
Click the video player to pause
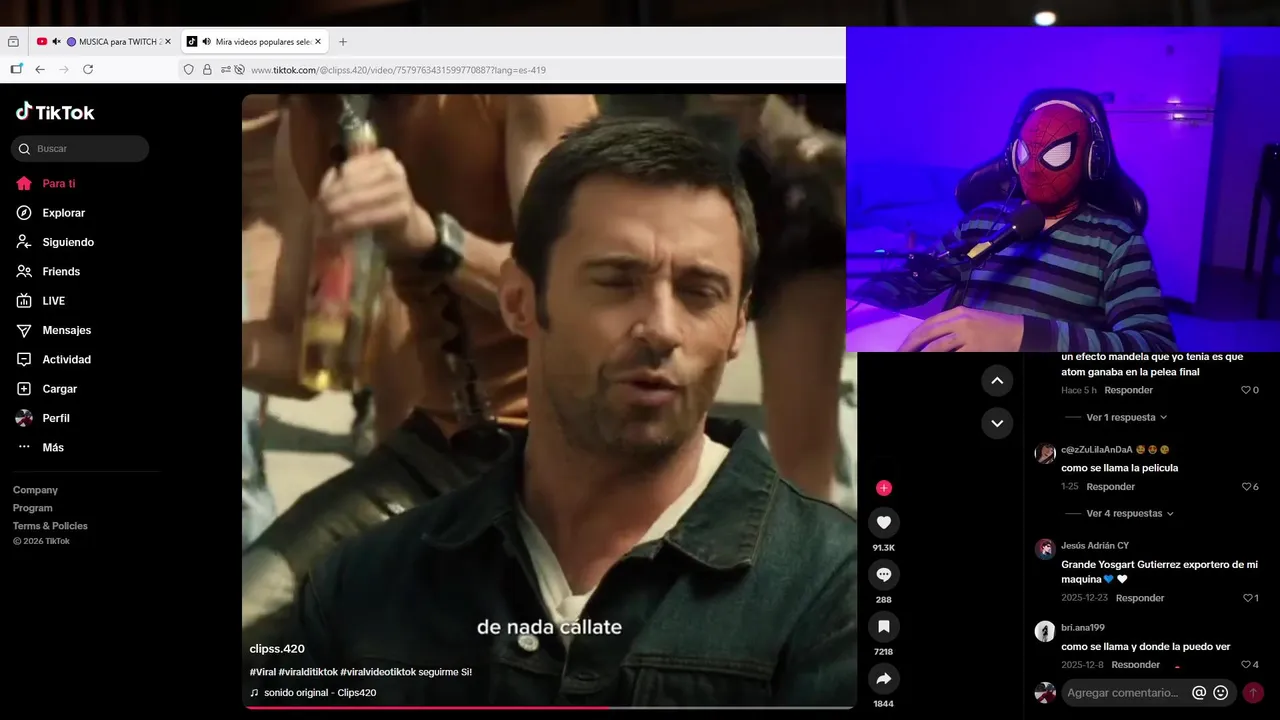pyautogui.click(x=549, y=400)
